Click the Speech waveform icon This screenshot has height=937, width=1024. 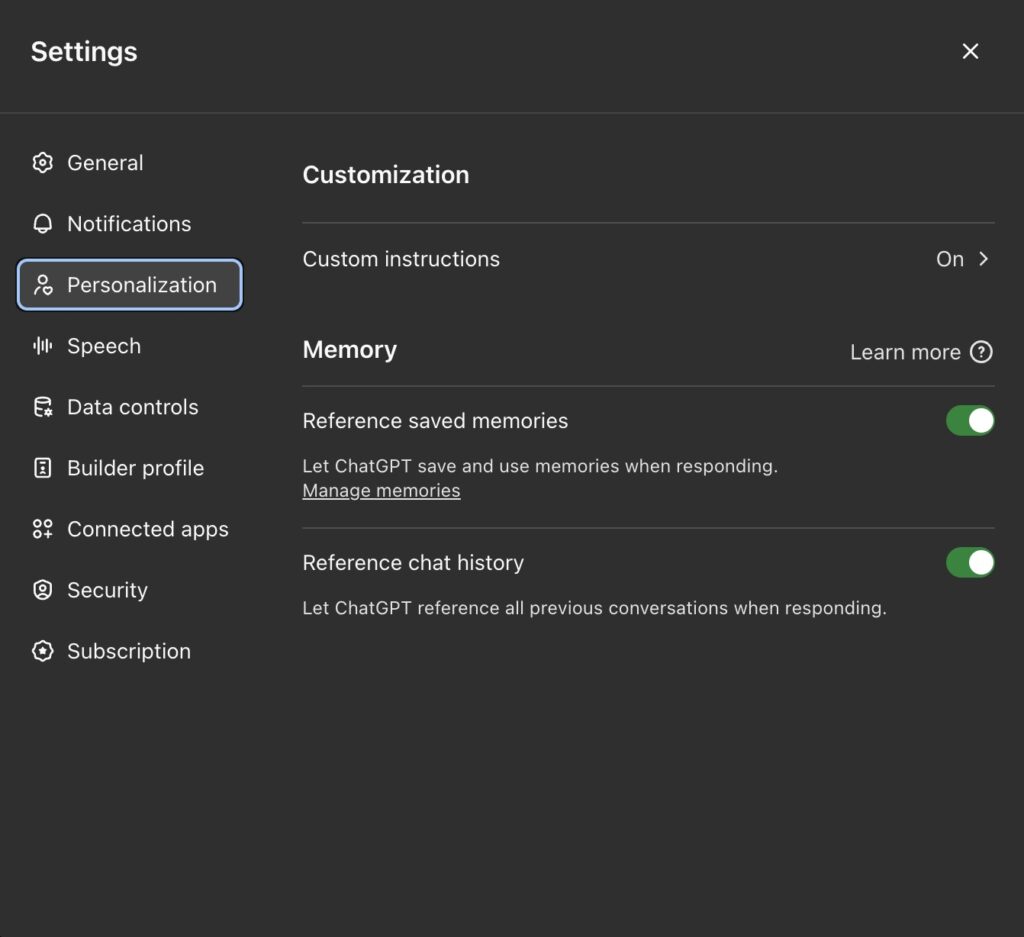(x=42, y=346)
